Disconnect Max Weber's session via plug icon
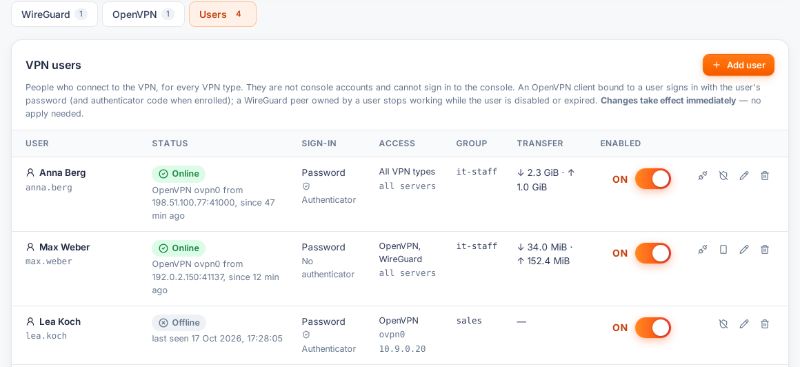This screenshot has width=800, height=367. [x=703, y=250]
